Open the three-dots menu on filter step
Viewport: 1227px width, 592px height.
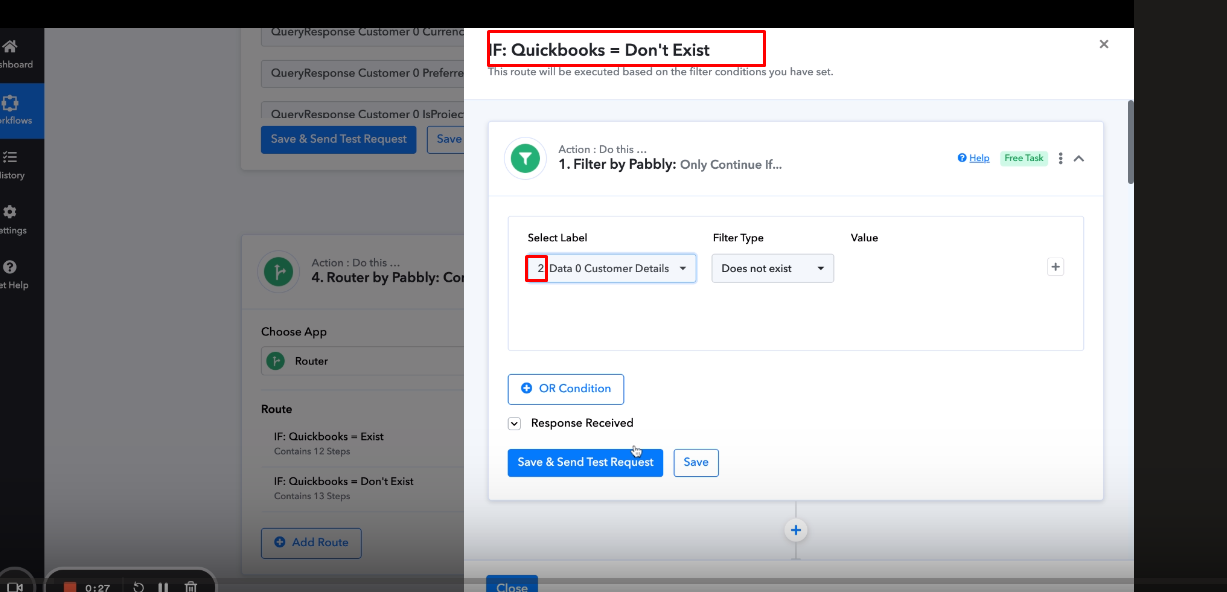1060,158
